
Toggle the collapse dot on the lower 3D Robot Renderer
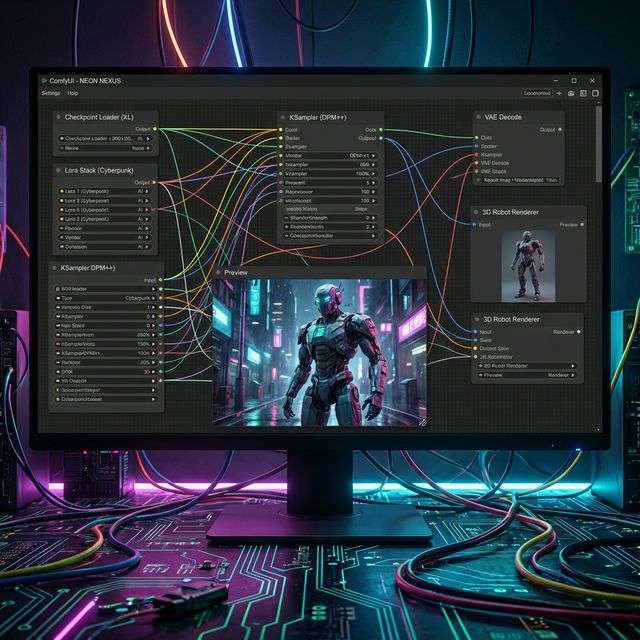pyautogui.click(x=477, y=319)
